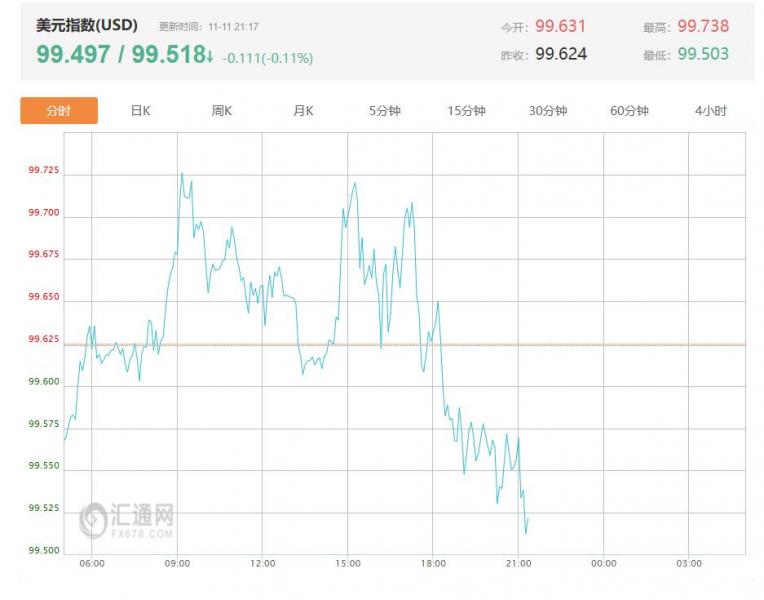Select the 分时 chart tab

59,111
